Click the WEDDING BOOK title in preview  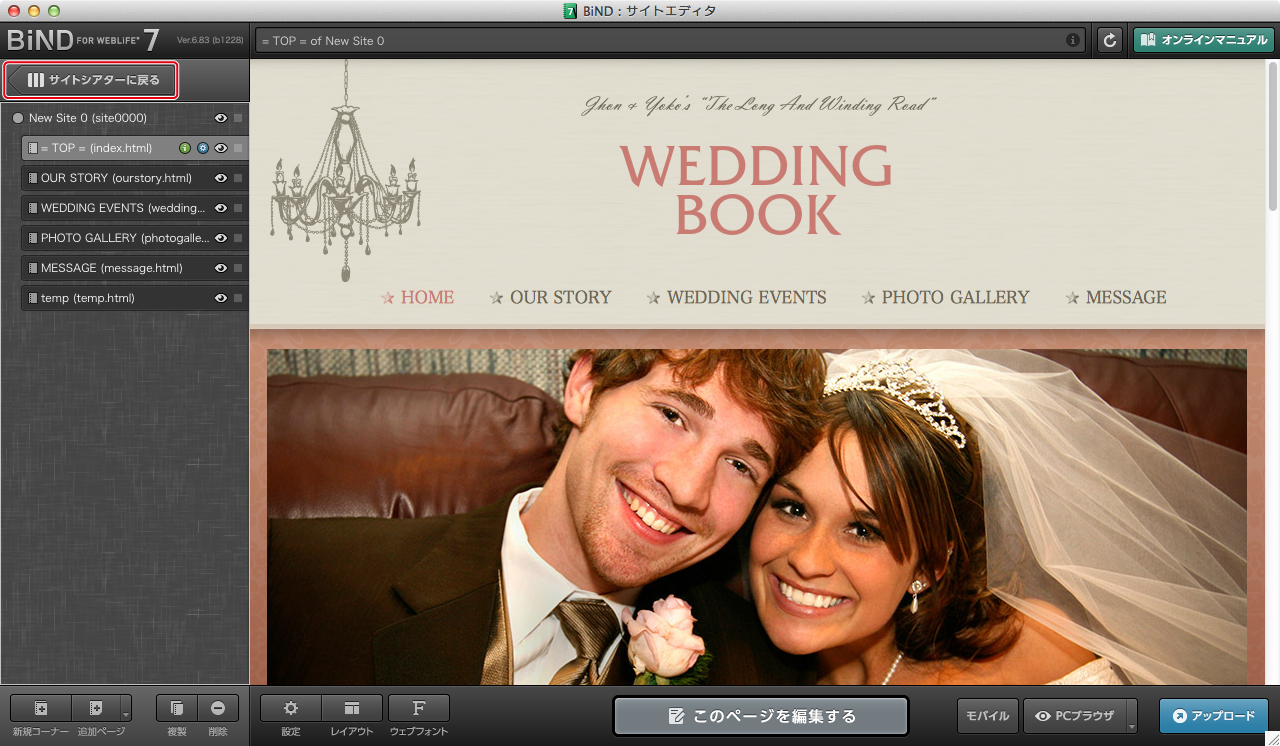tap(757, 190)
